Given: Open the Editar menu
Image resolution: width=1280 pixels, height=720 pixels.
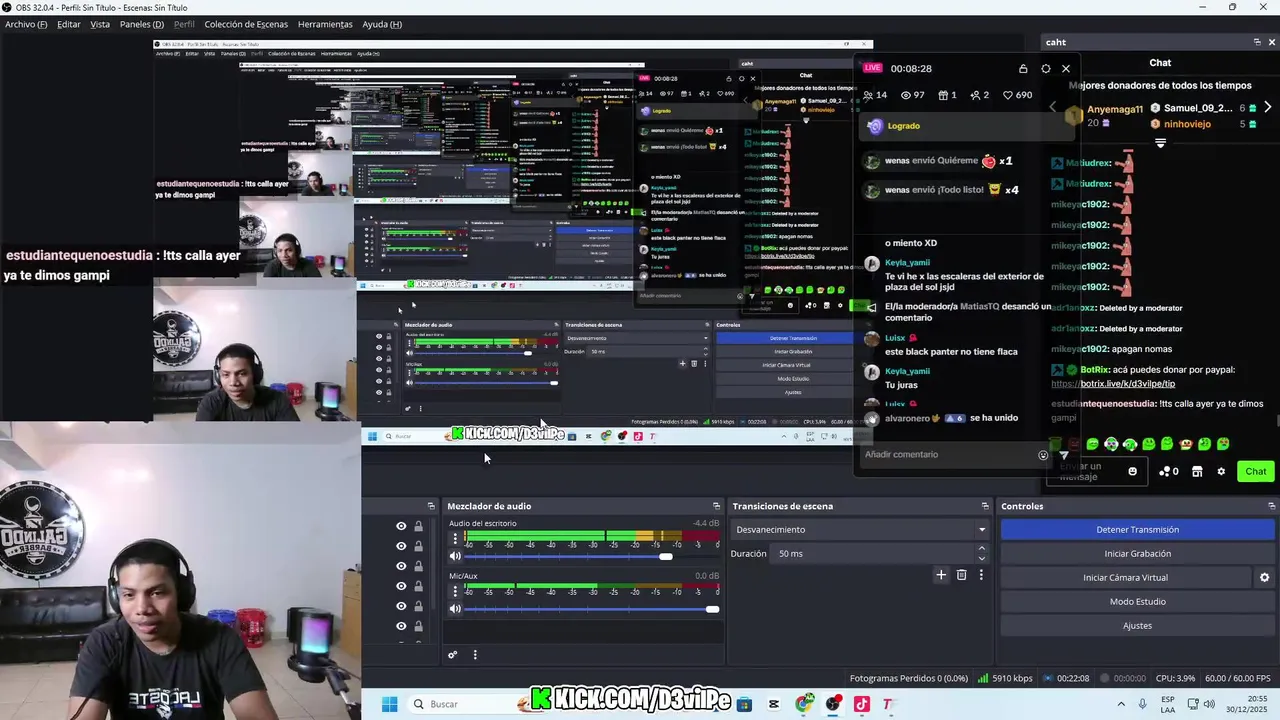Looking at the screenshot, I should [x=69, y=24].
